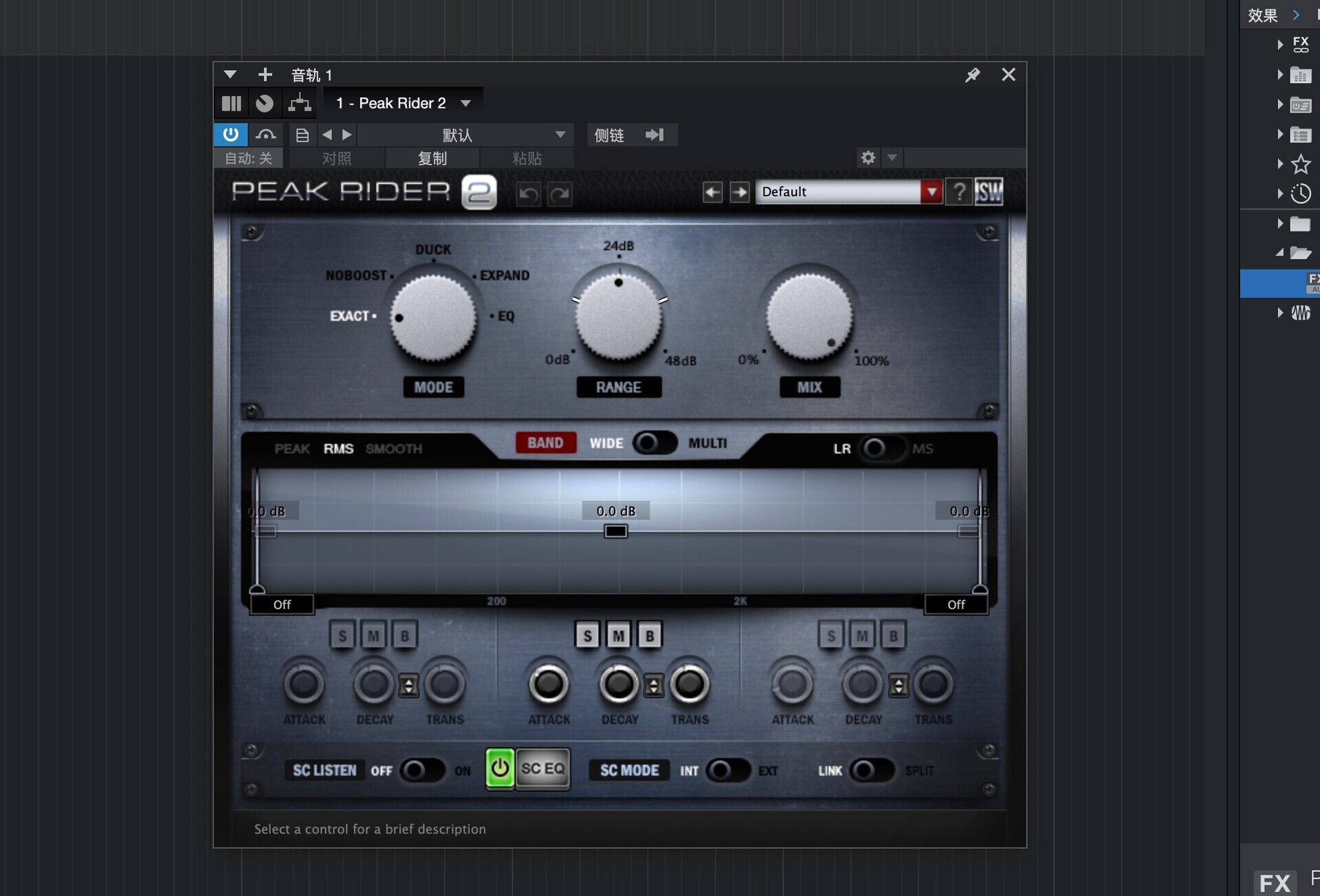Click the 粘贴 paste button
Screen dimensions: 1320x896
(527, 159)
